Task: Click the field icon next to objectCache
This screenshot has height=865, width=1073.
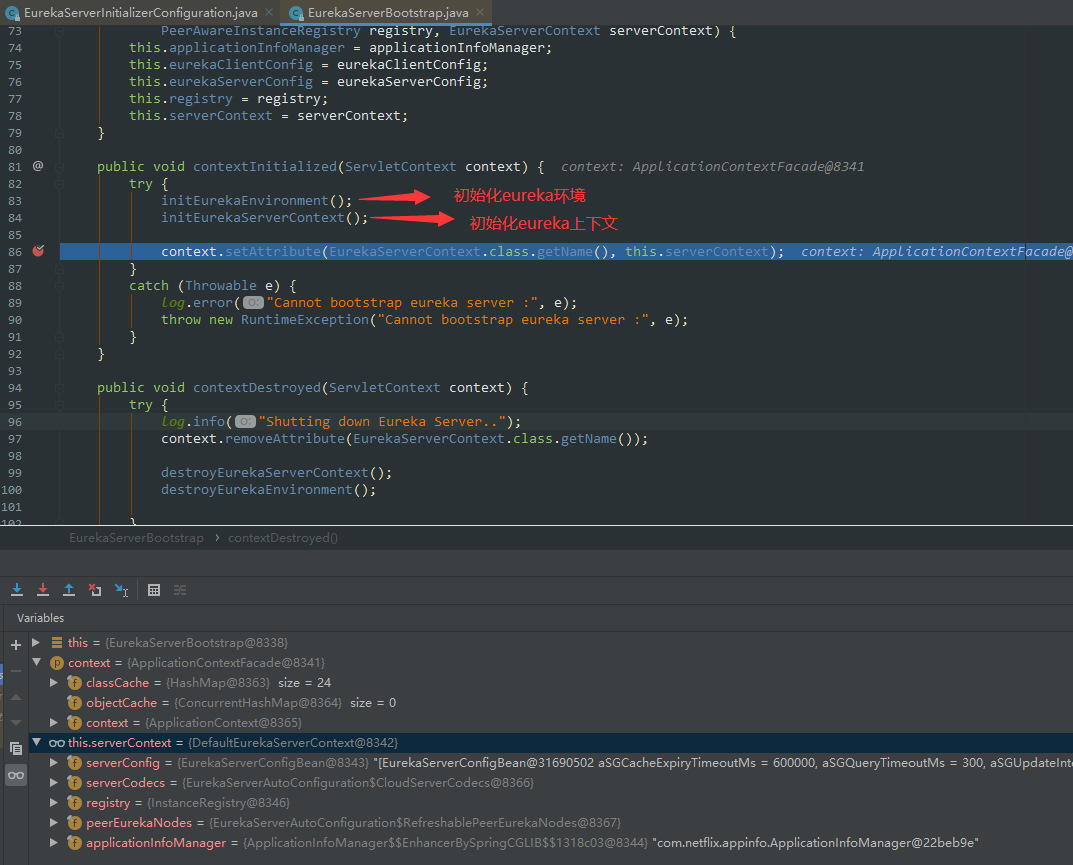Action: (x=75, y=703)
